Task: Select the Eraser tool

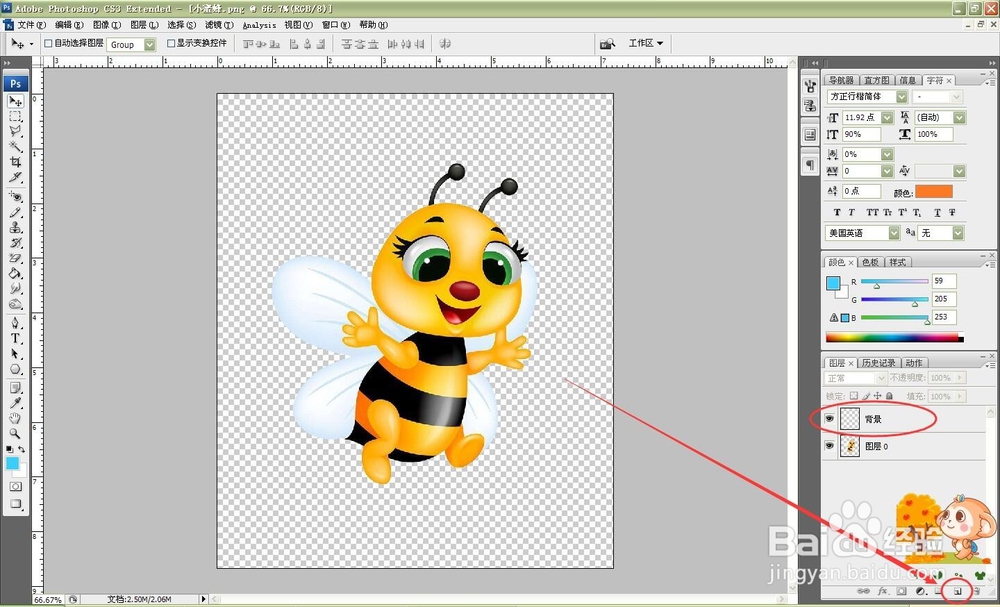Action: click(15, 258)
